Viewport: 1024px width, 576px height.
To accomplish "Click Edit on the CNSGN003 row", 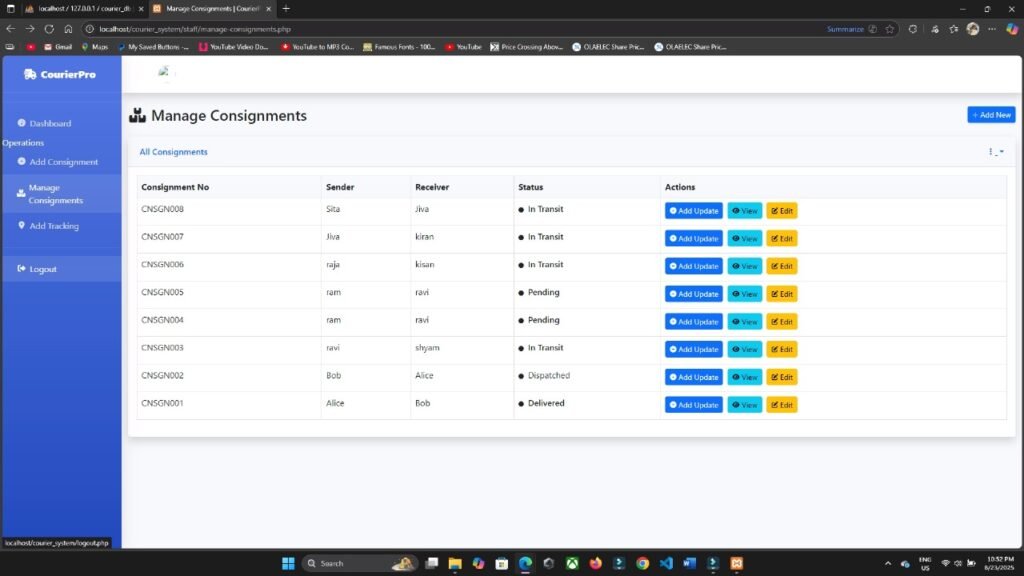I will [x=781, y=349].
